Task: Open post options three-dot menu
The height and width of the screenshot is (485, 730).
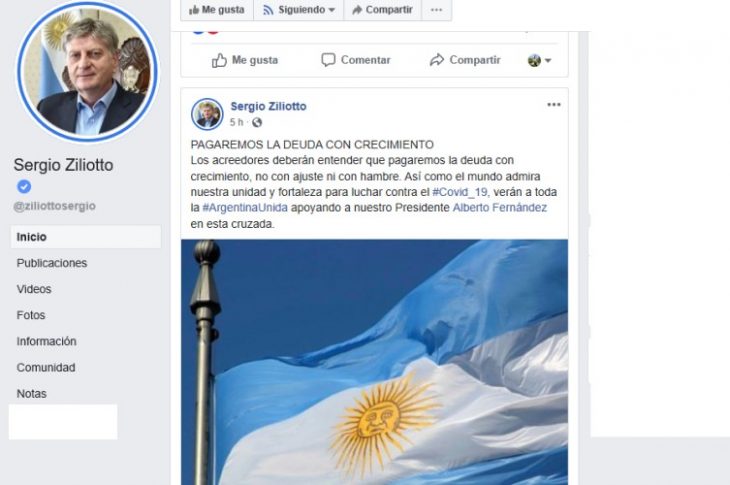Action: click(554, 105)
